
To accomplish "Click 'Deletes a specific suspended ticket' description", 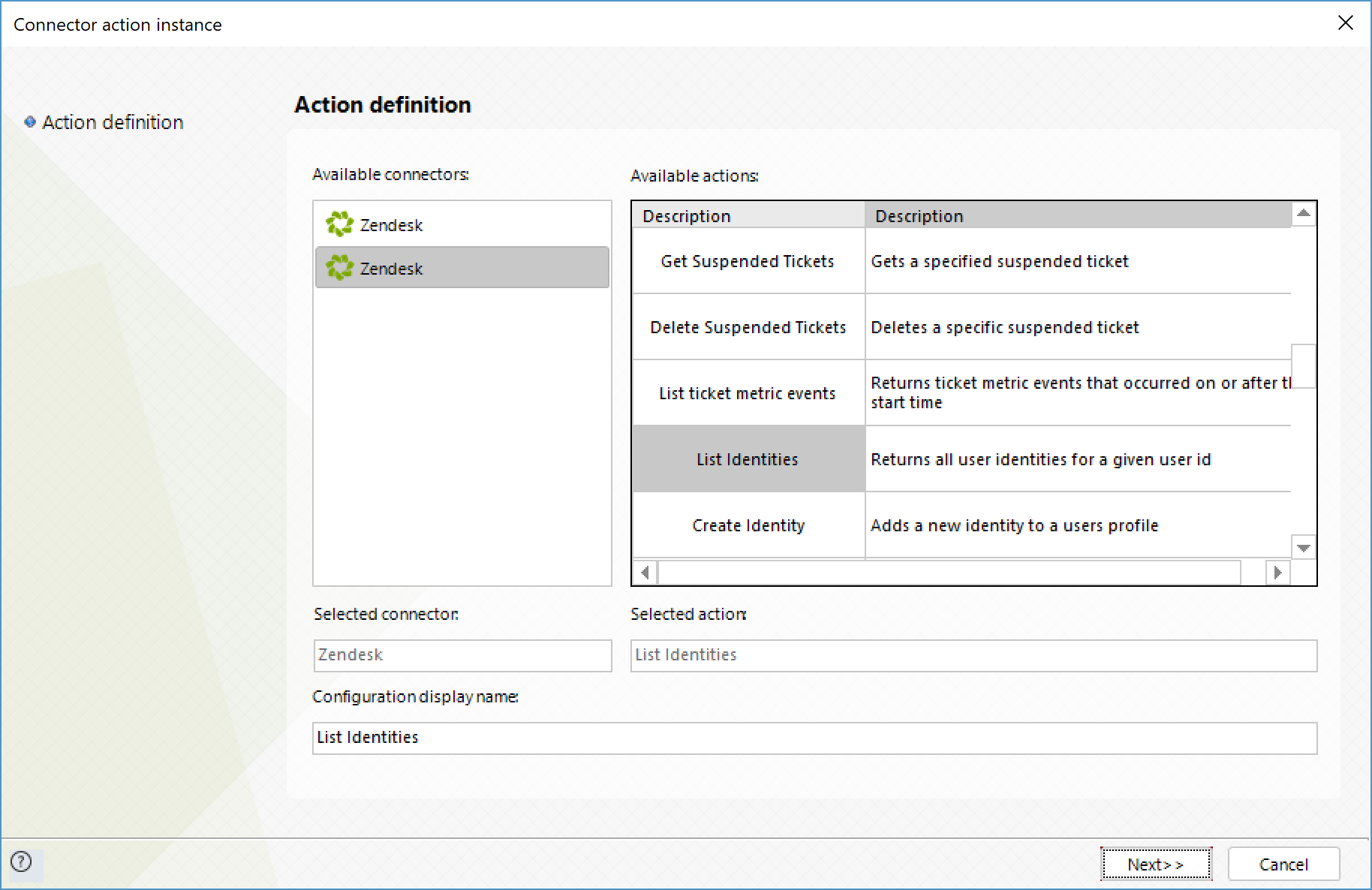I will point(1078,327).
